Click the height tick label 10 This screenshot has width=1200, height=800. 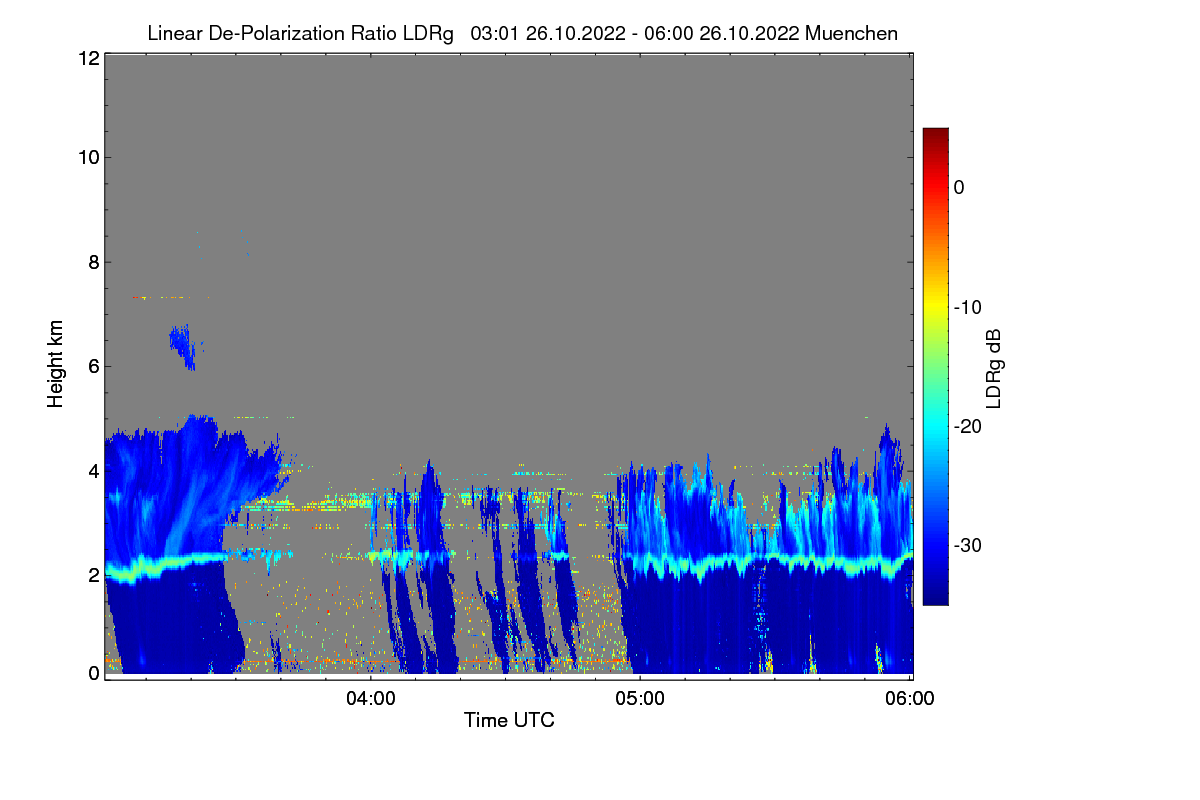(87, 157)
